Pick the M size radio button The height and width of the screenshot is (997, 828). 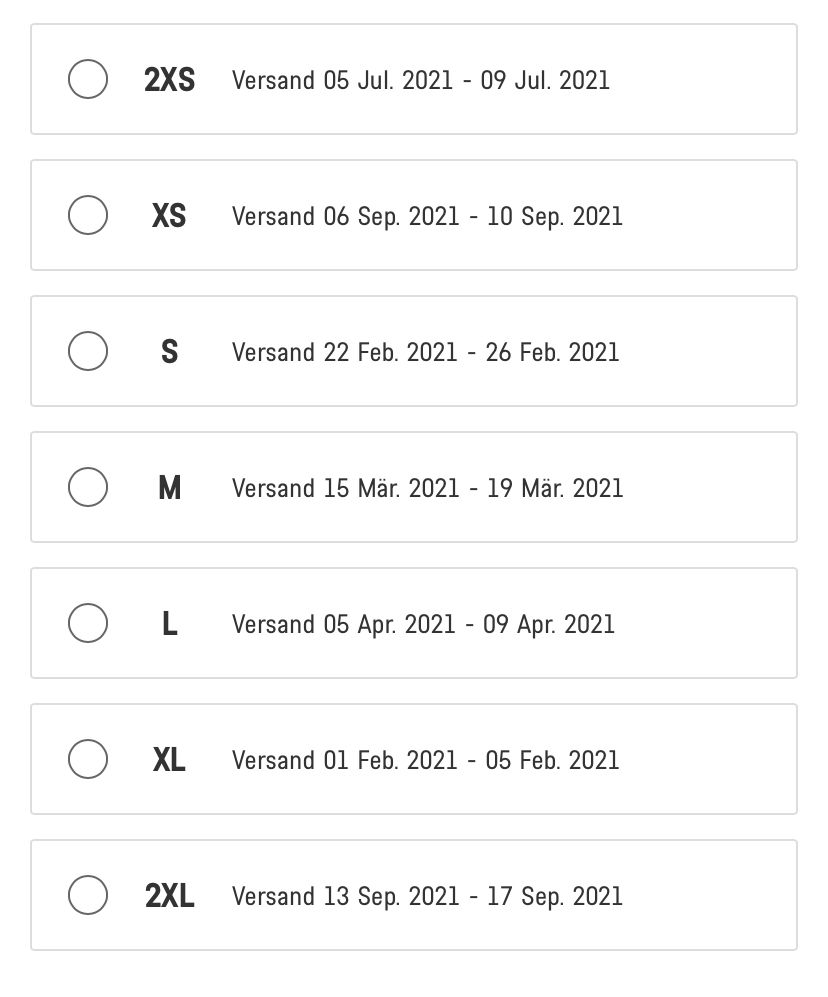[88, 488]
